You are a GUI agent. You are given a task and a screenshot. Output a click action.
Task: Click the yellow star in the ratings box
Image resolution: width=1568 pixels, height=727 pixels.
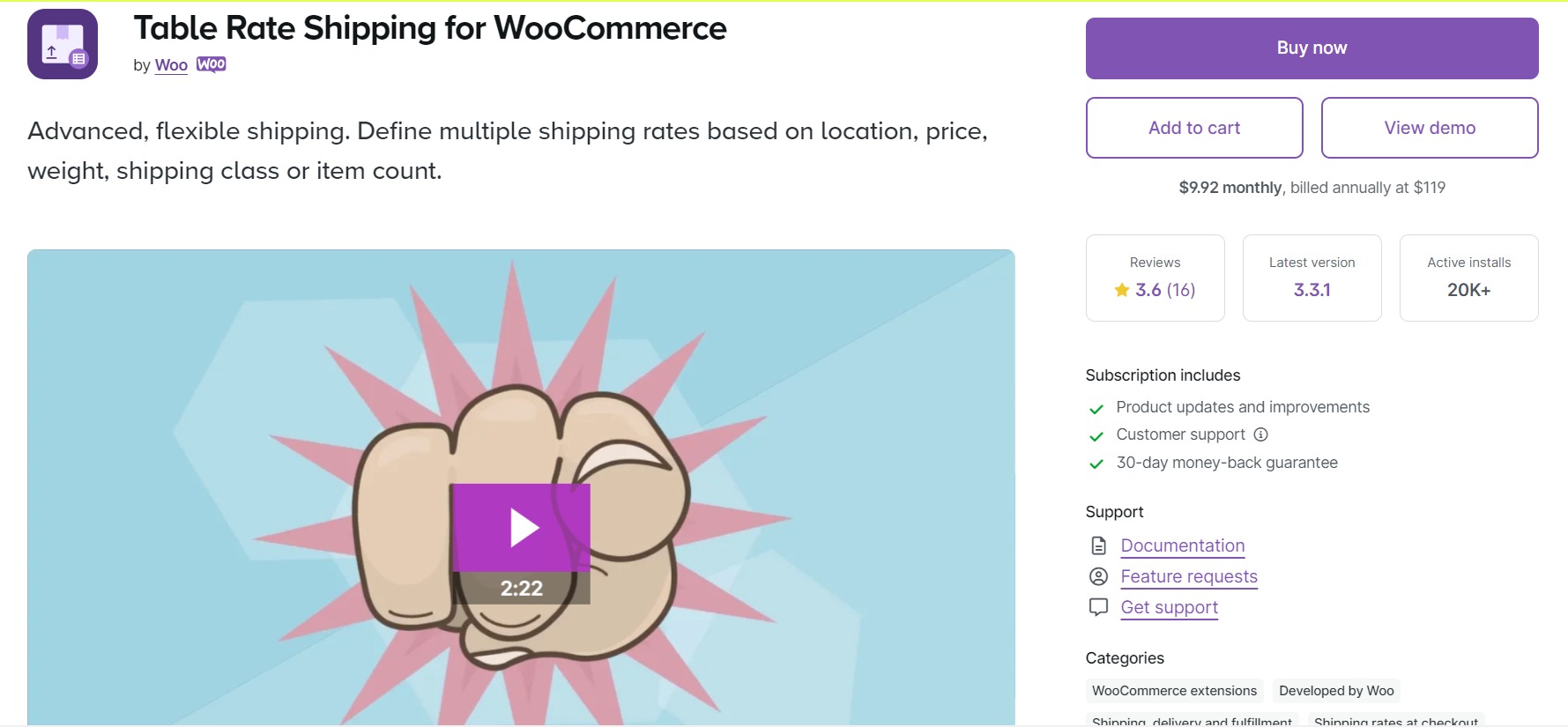[1121, 289]
